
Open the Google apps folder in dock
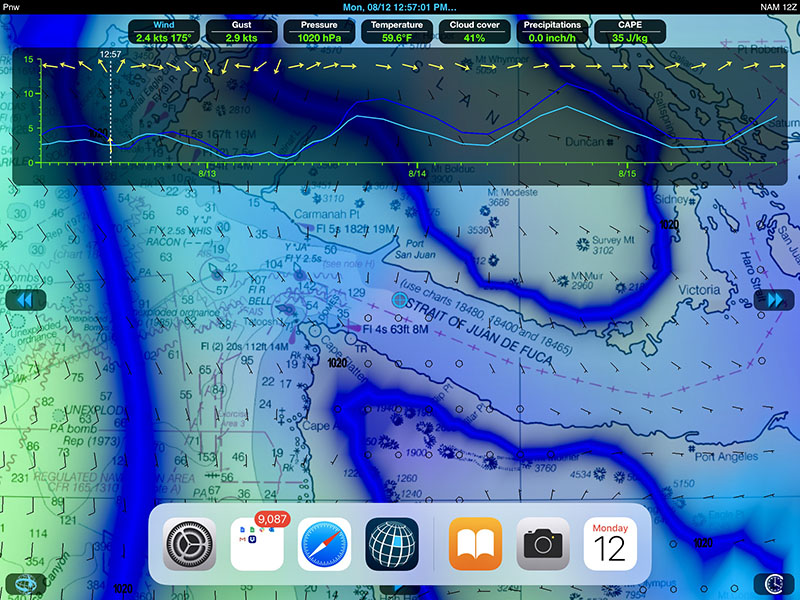tap(257, 544)
